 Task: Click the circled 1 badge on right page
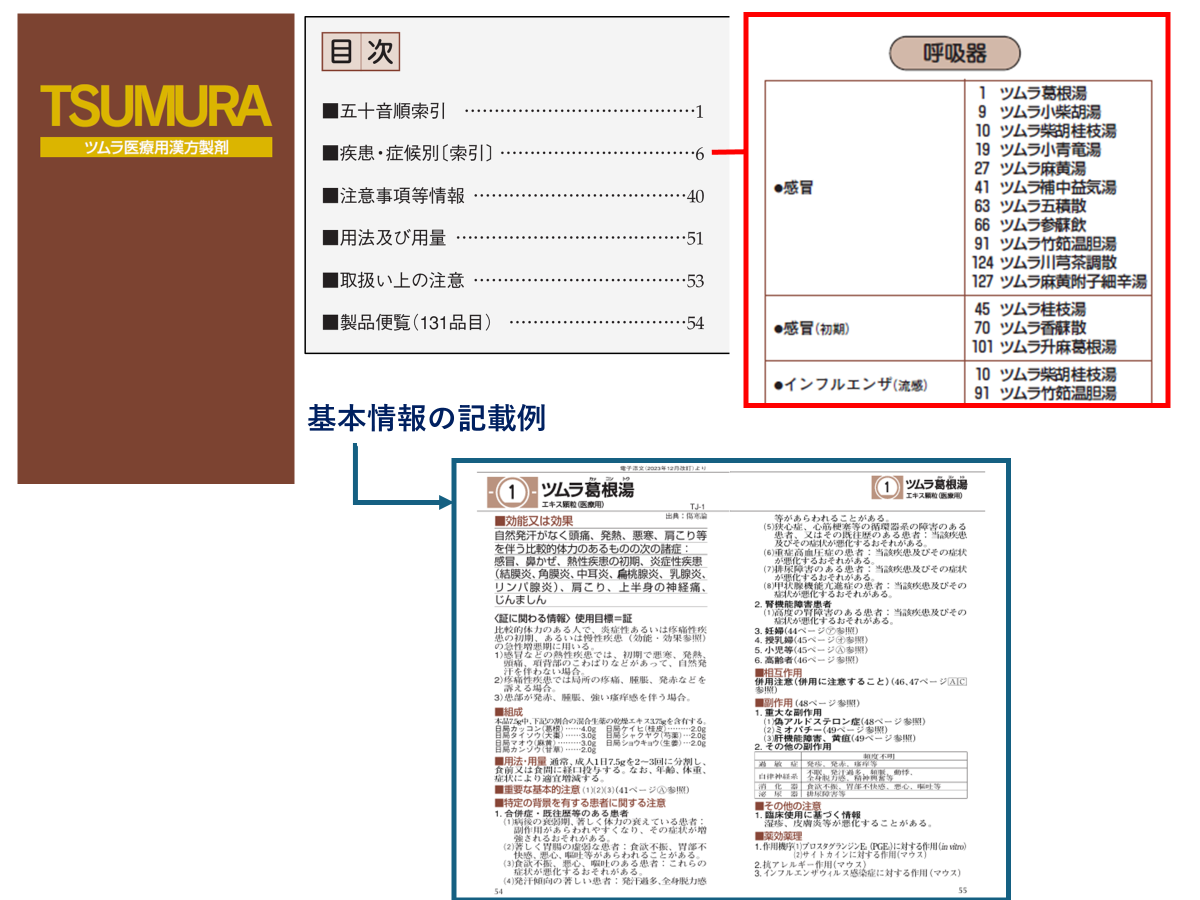(x=888, y=487)
